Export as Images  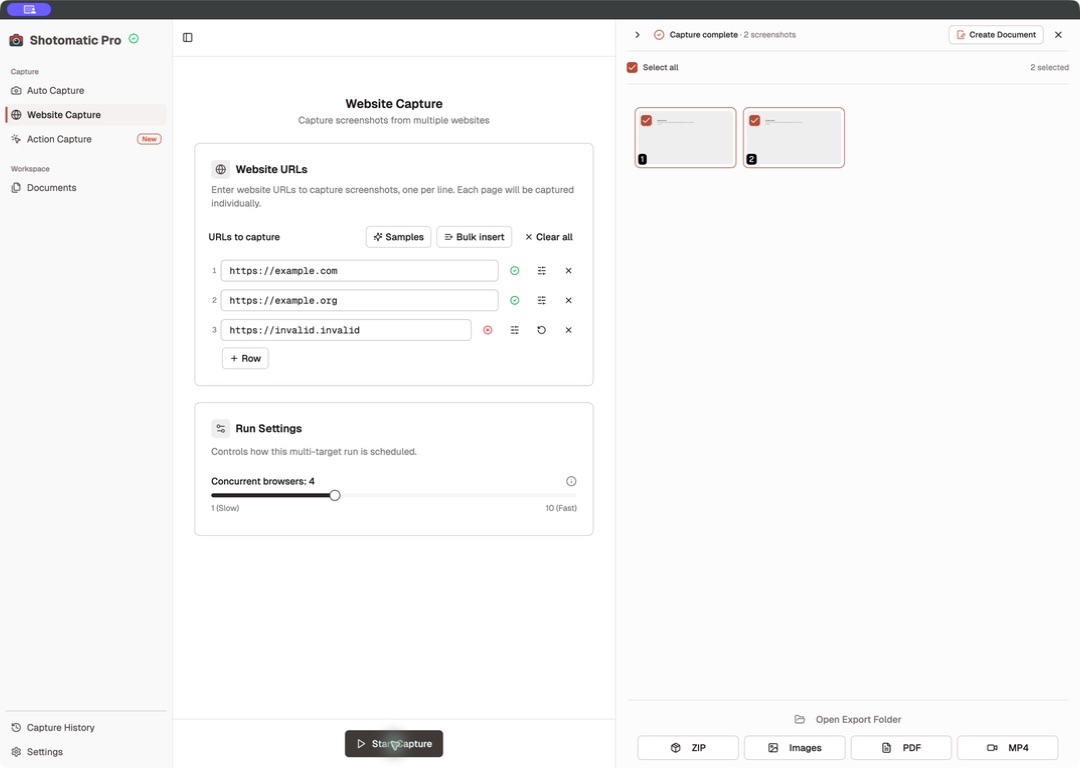[x=794, y=747]
